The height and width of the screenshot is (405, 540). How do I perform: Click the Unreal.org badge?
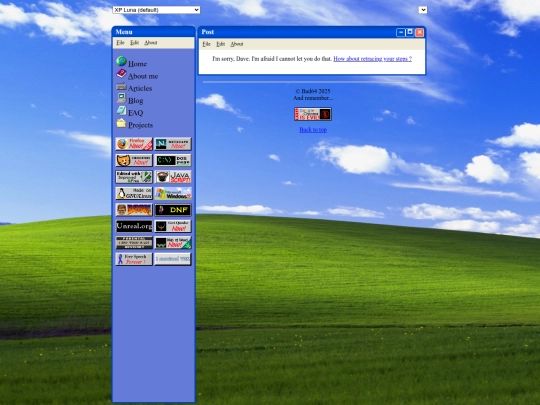[134, 226]
